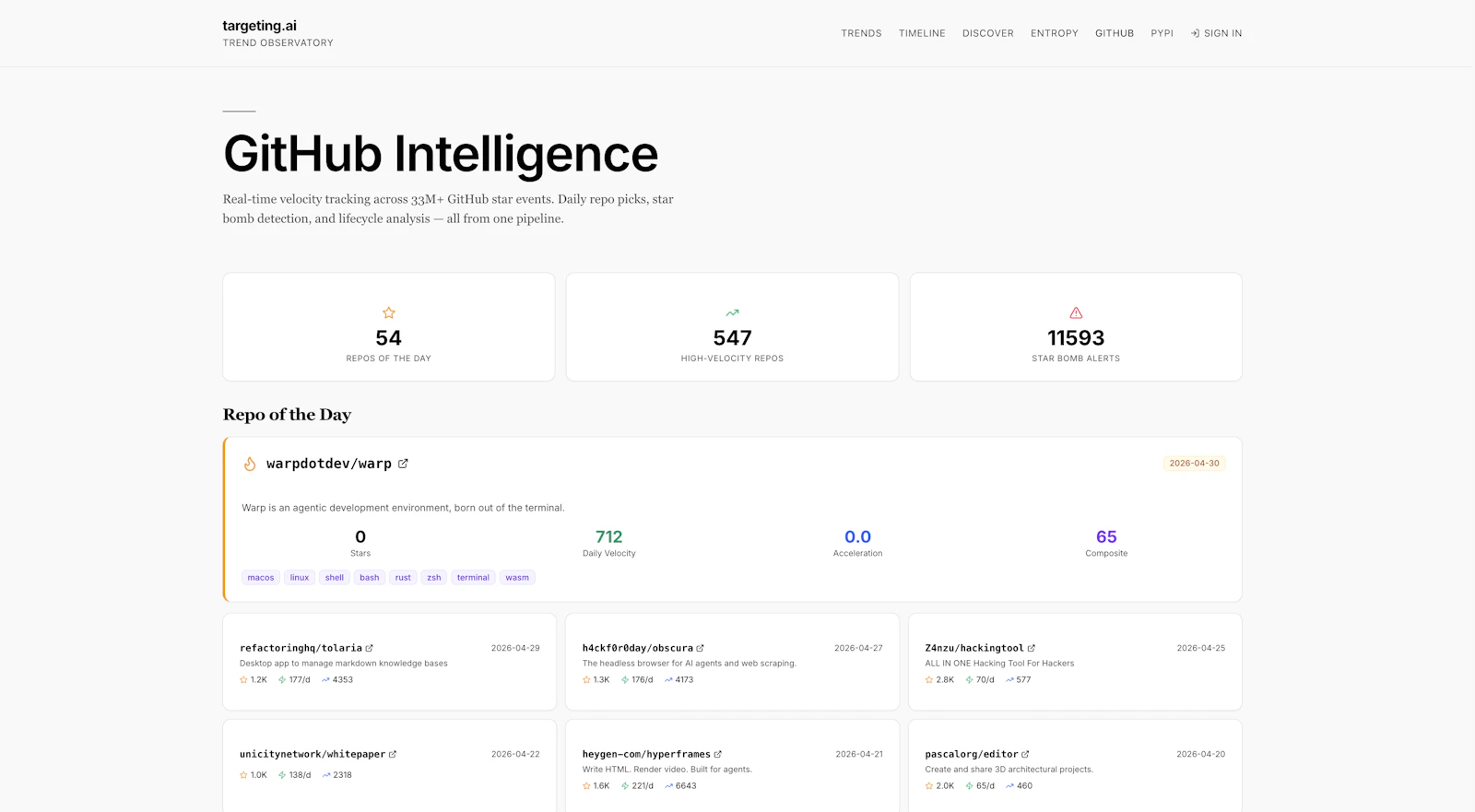Open heygen-com/hyperframes repository
This screenshot has height=812, width=1475.
tap(646, 754)
